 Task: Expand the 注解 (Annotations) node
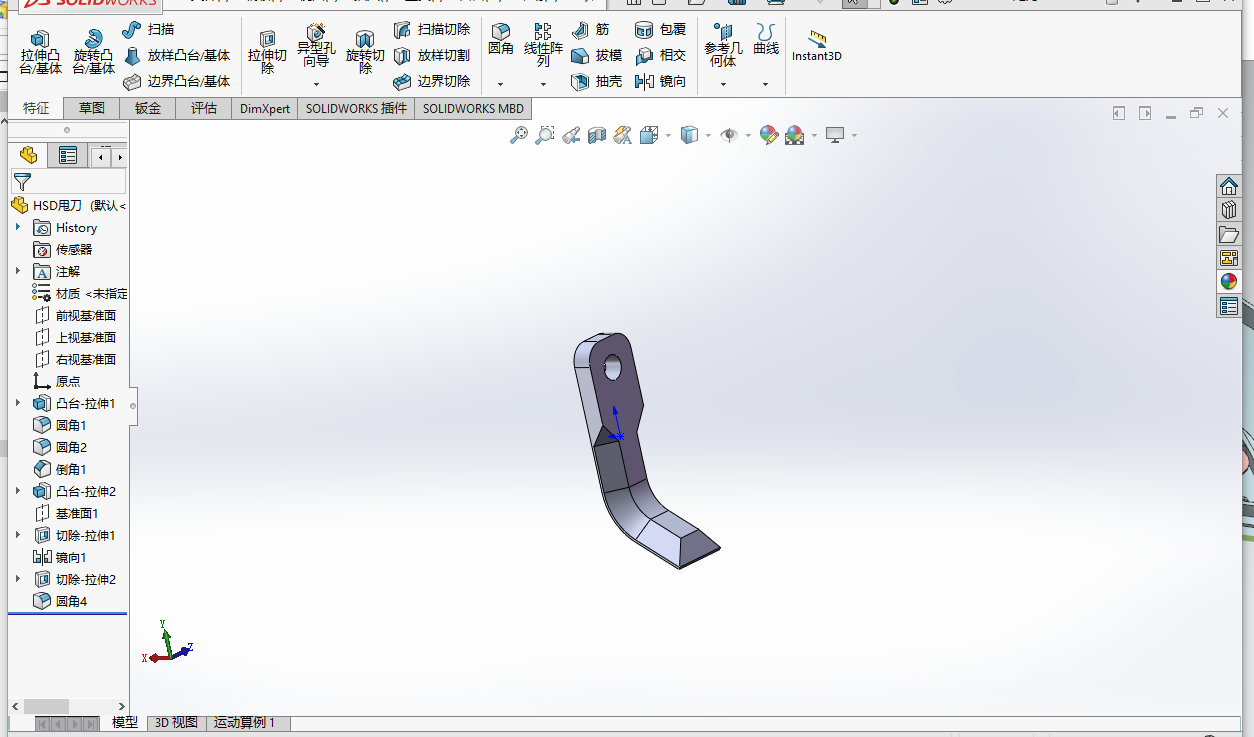tap(17, 271)
